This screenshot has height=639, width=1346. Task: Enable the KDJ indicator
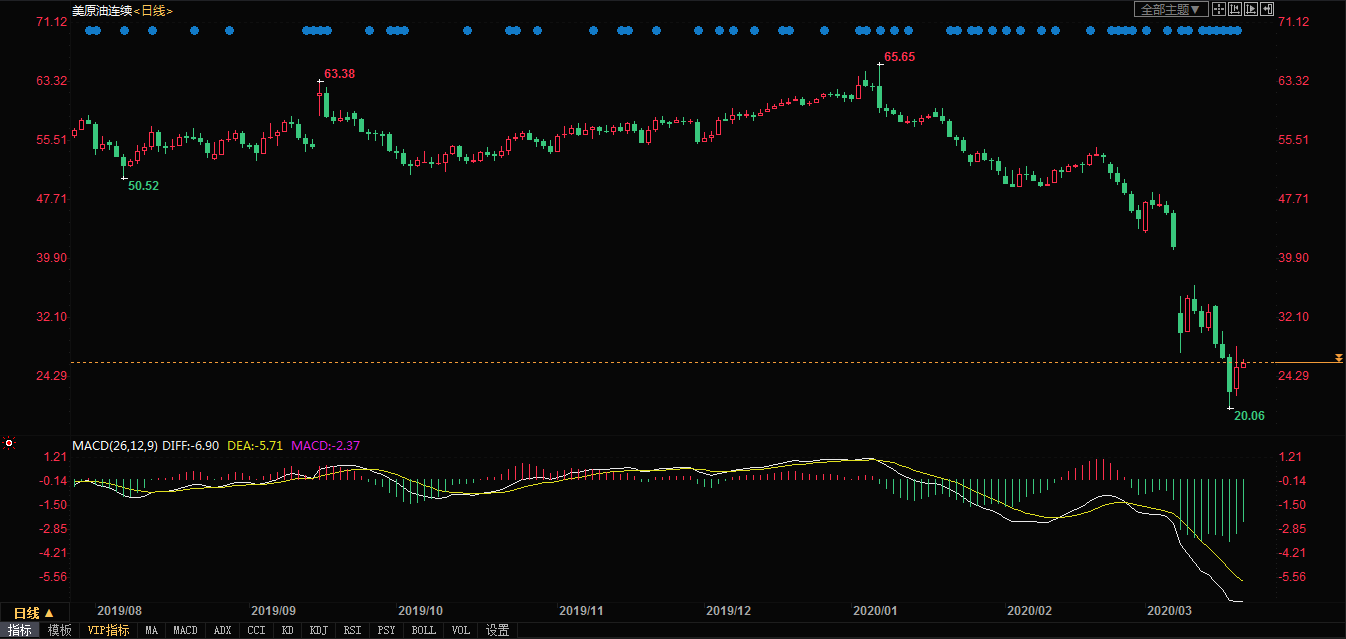pos(318,630)
